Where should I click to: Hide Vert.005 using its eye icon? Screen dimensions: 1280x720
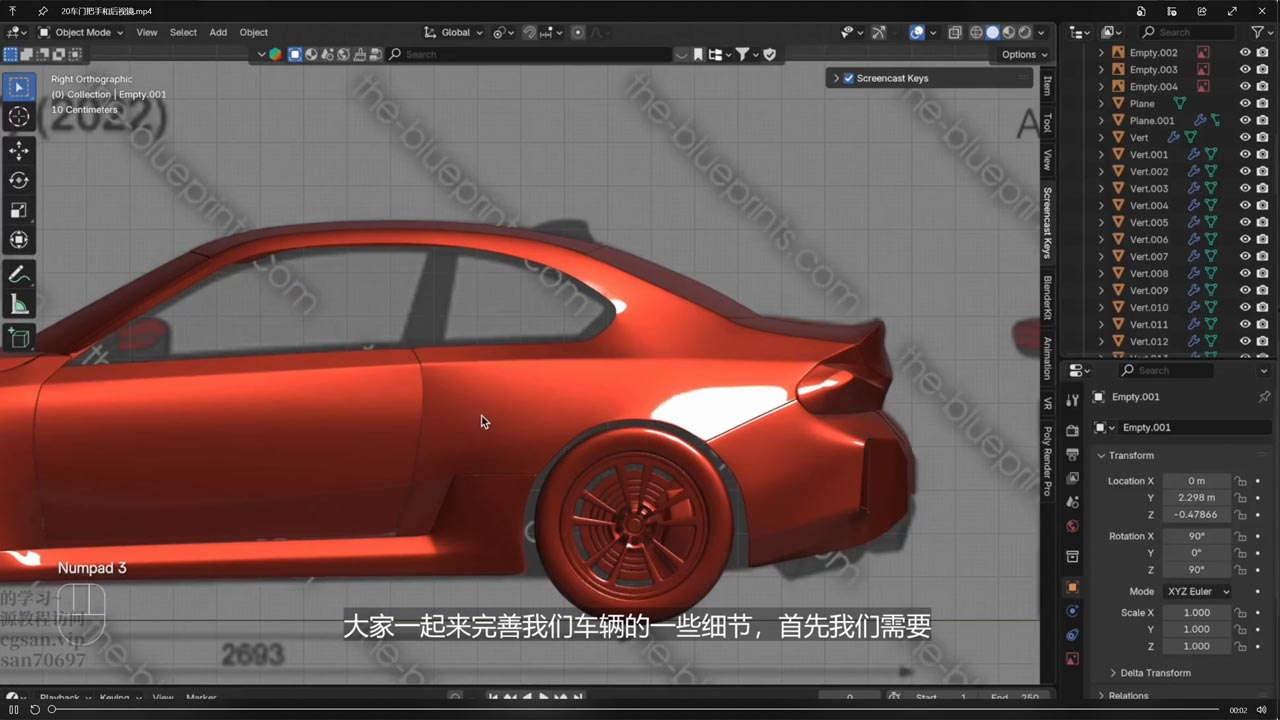[x=1245, y=222]
